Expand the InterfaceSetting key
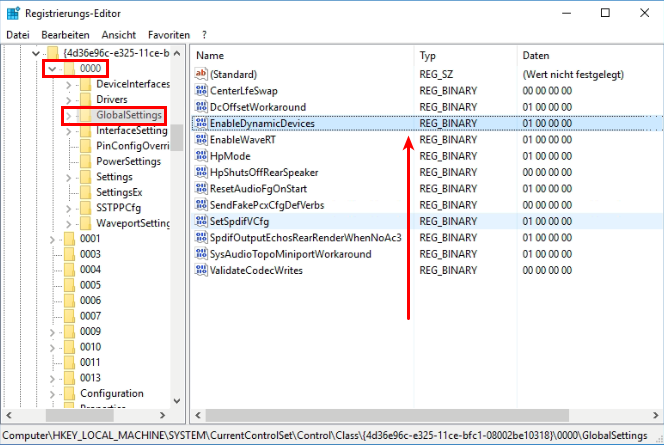 (69, 131)
